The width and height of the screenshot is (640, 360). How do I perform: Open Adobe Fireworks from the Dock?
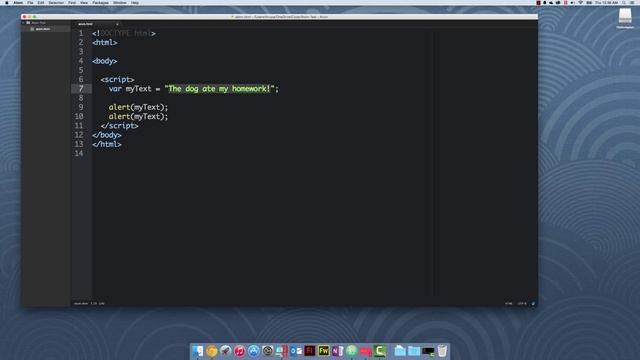pos(324,351)
